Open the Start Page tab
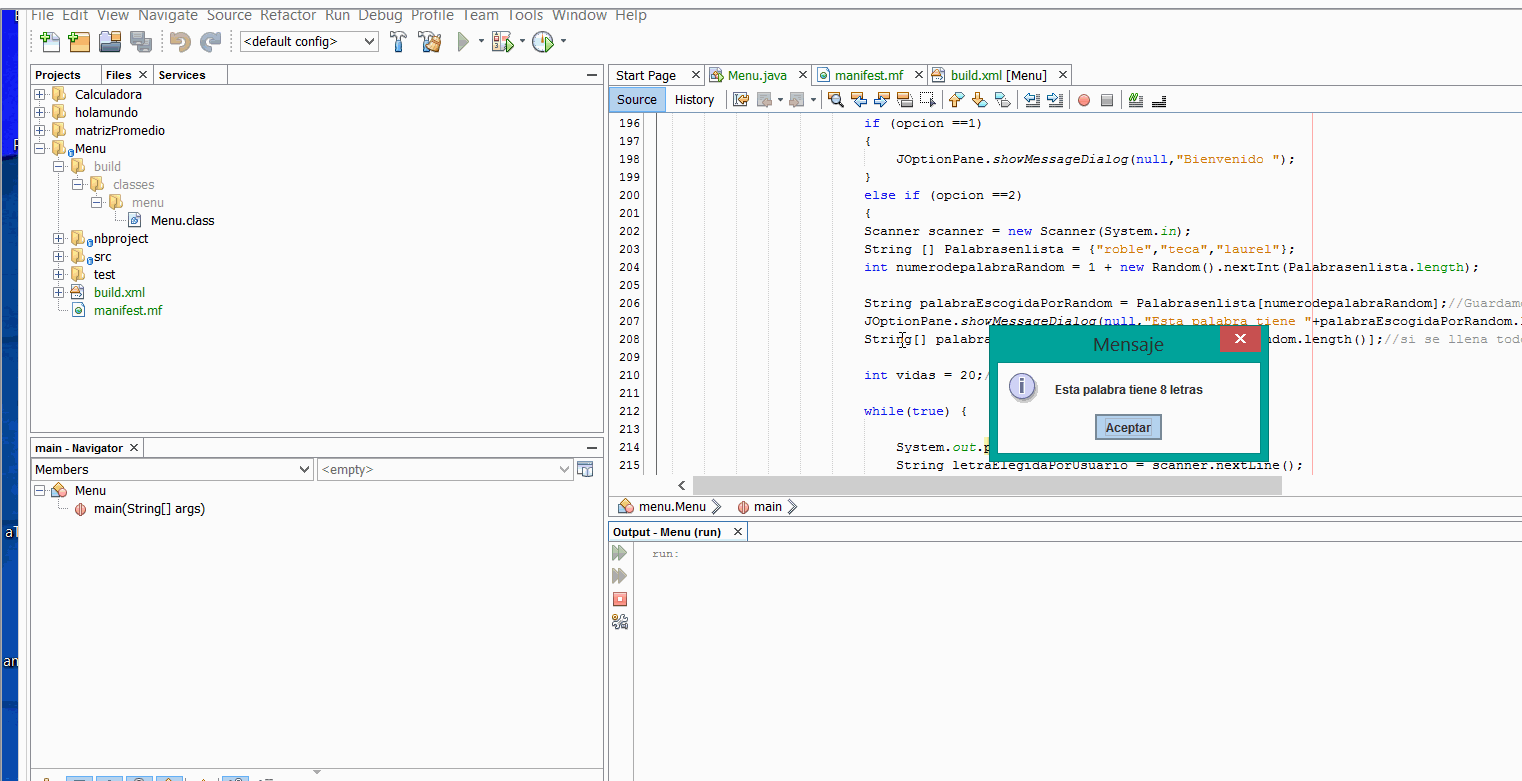The image size is (1522, 781). tap(646, 75)
